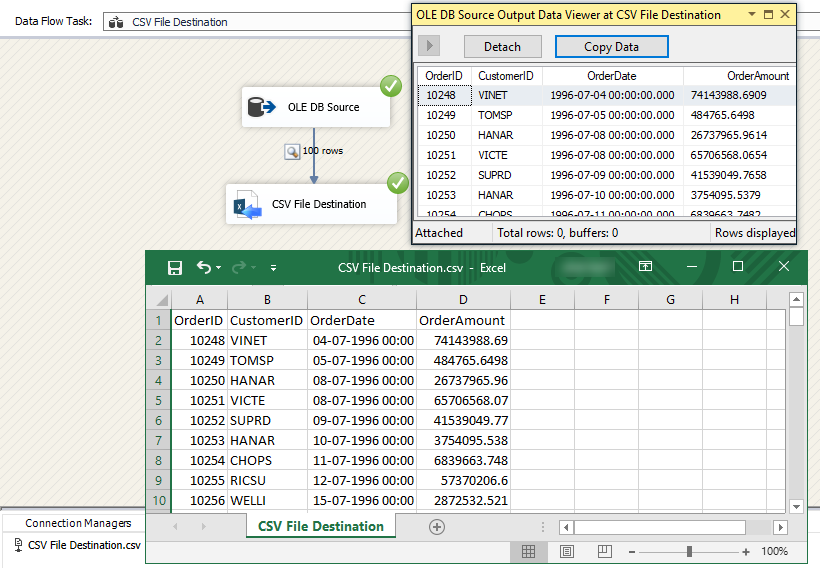Click zoom in plus icon in Excel
Viewport: 820px width, 568px height.
point(746,552)
